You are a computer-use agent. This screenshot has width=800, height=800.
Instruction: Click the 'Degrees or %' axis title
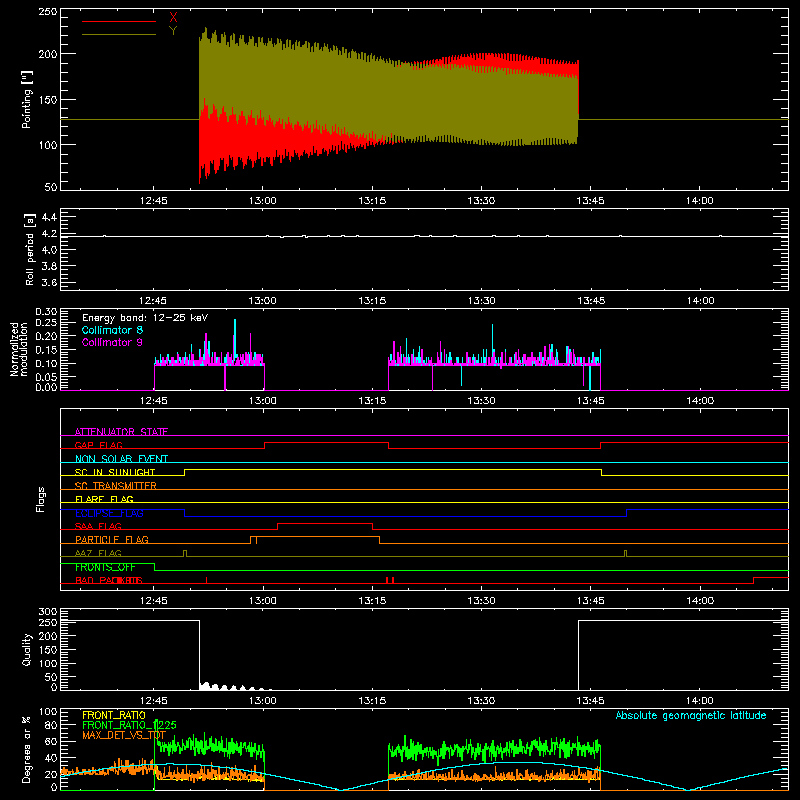coord(27,749)
